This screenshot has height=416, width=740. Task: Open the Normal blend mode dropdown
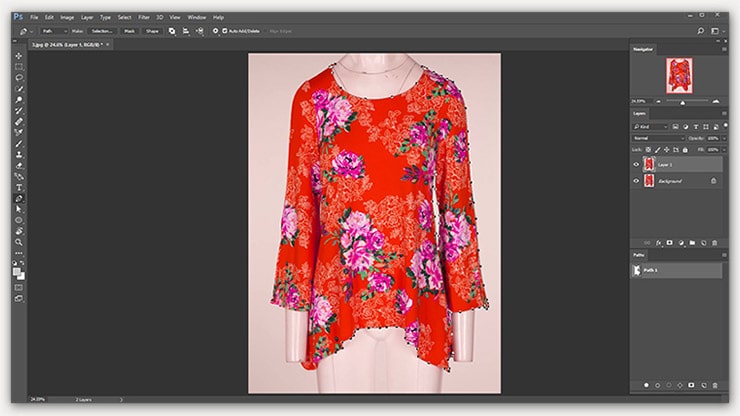coord(658,138)
